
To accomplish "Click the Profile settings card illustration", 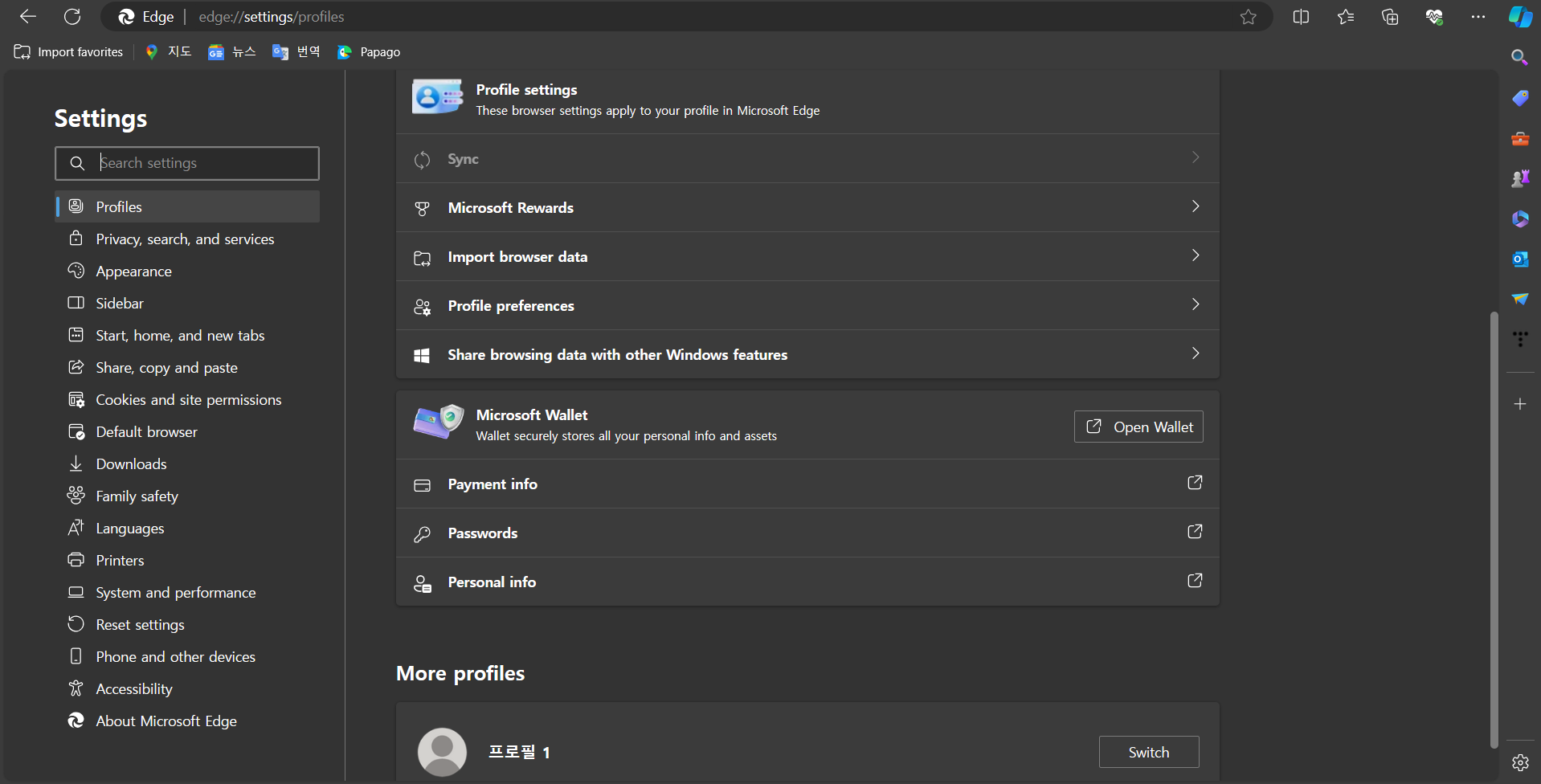I will coord(438,96).
